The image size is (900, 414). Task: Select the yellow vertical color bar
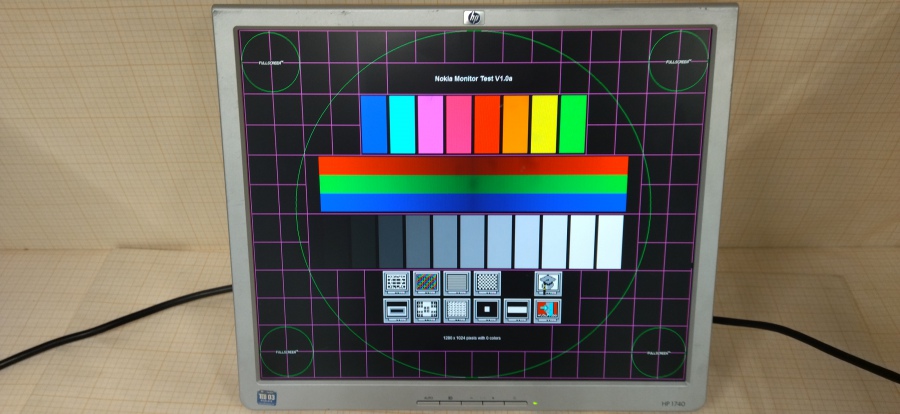544,124
